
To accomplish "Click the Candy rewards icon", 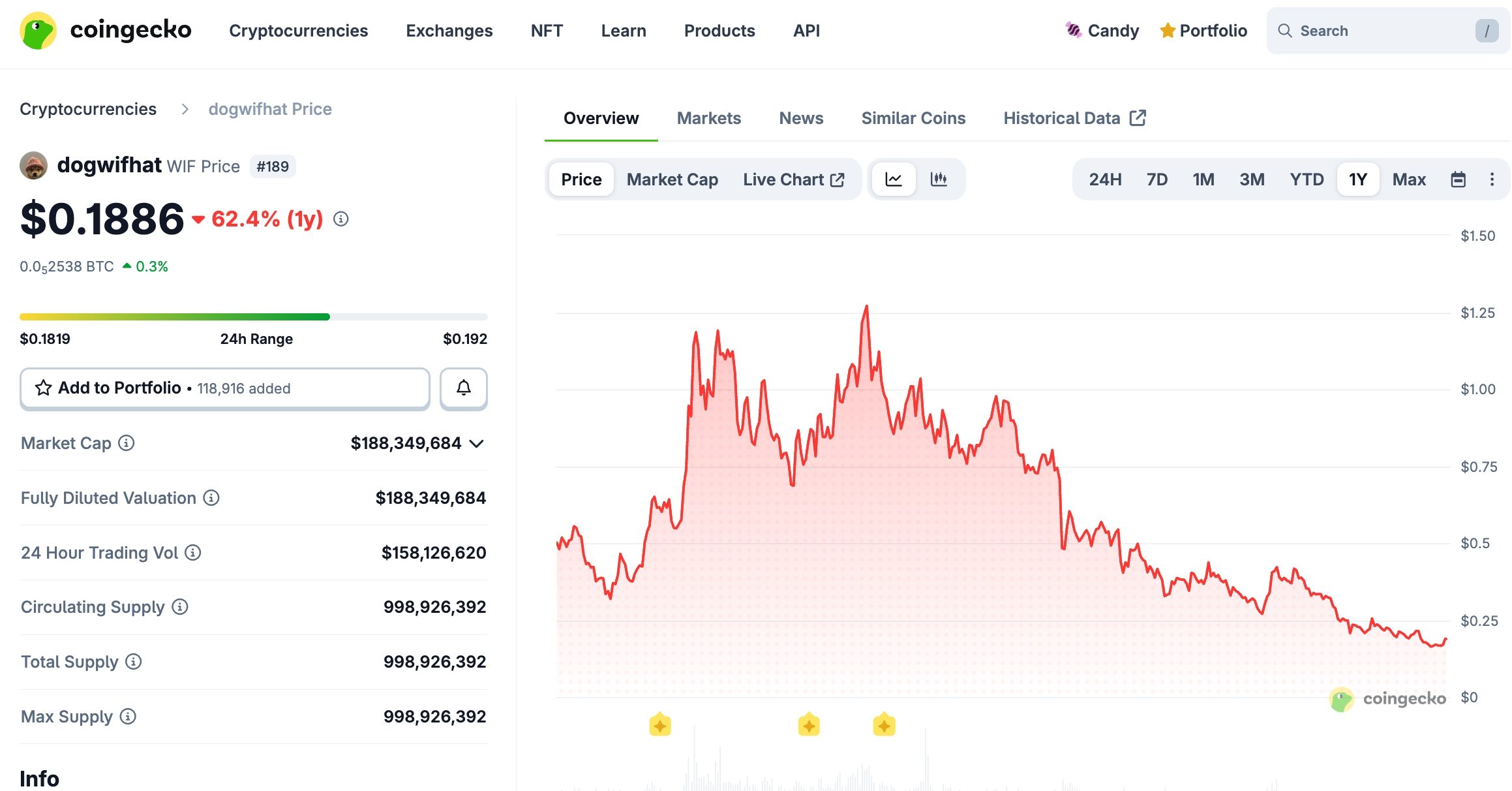I will 1072,30.
